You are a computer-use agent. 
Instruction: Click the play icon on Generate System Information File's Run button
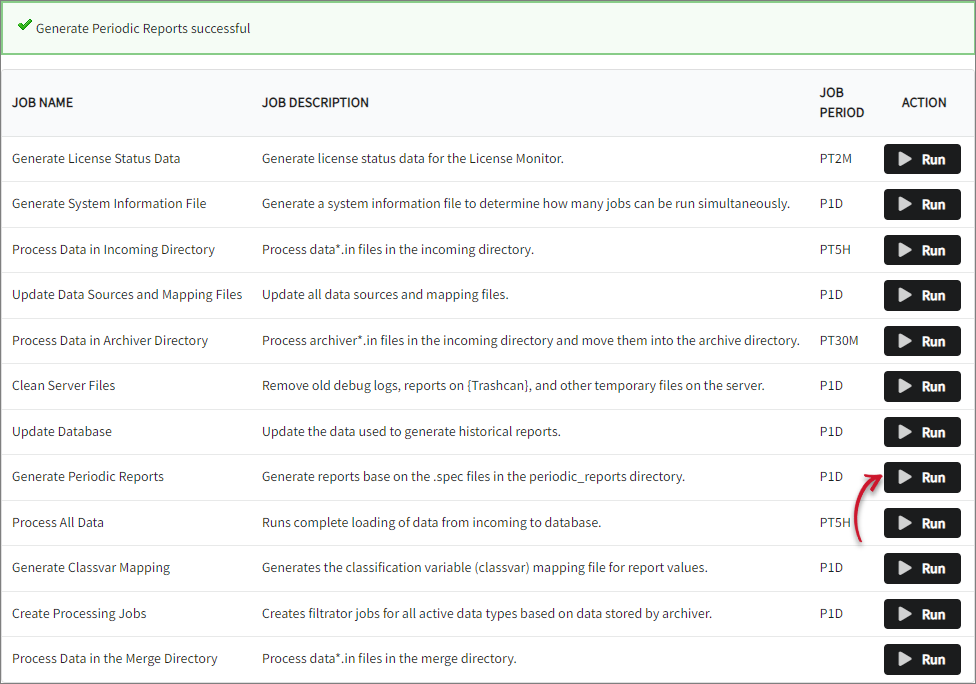(906, 204)
